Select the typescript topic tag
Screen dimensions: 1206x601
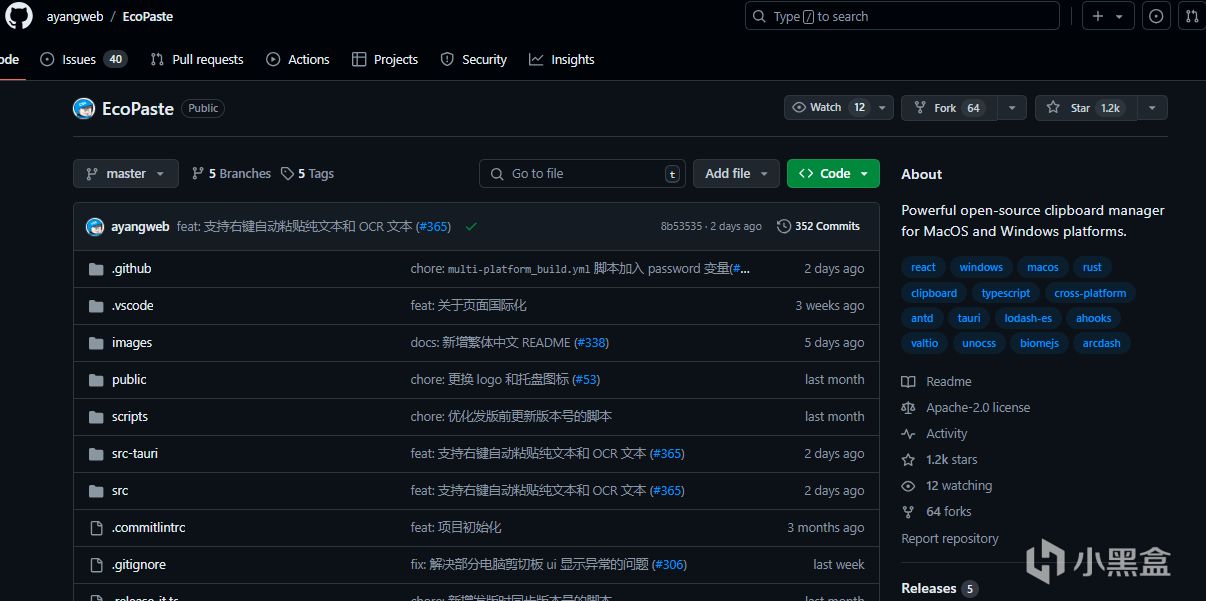1005,293
